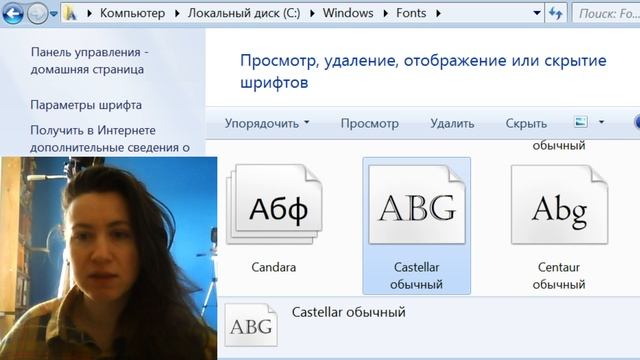Viewport: 640px width, 360px height.
Task: Select the Centaur Abg font thumbnail
Action: pyautogui.click(x=559, y=204)
